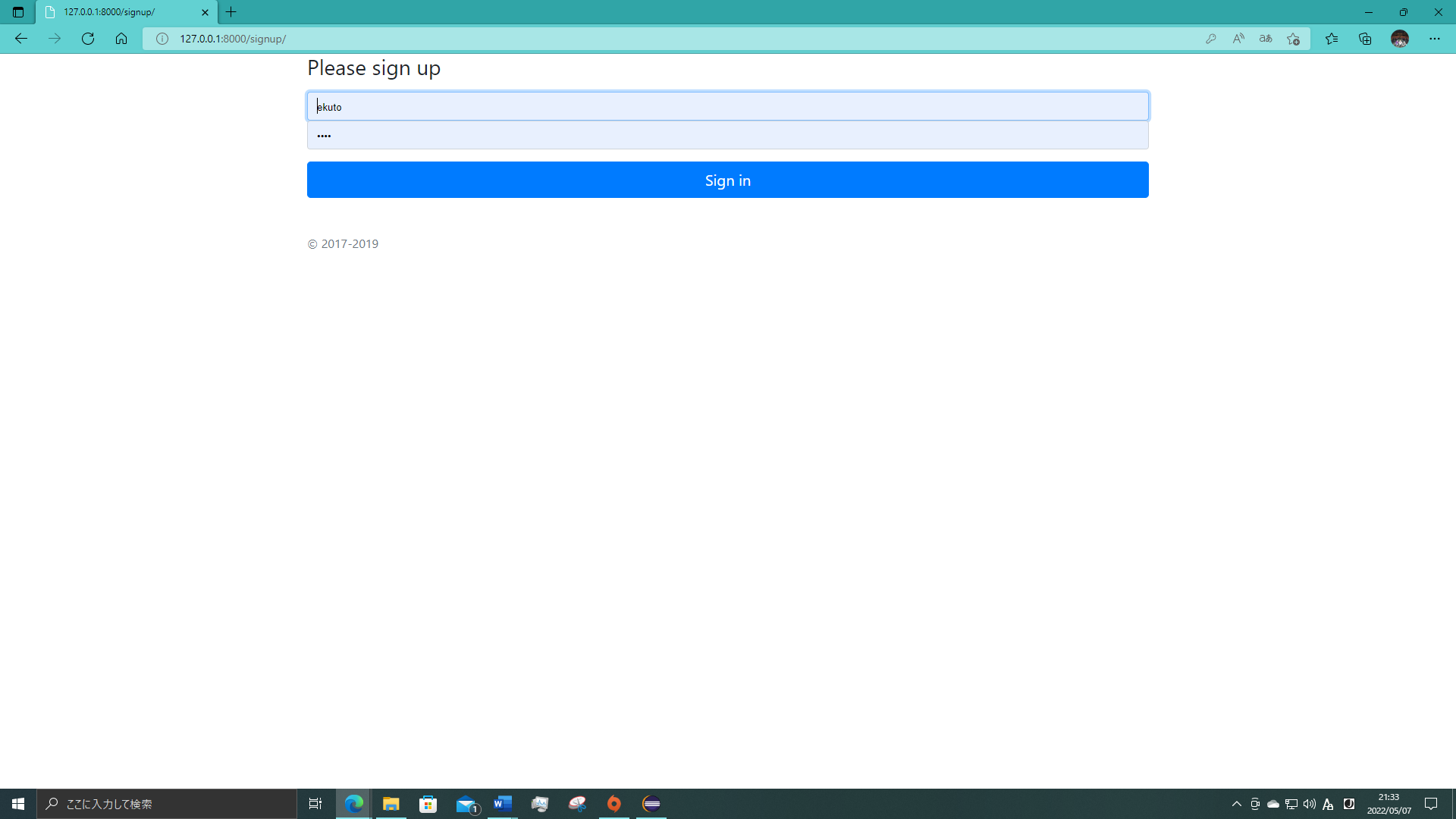
Task: Open the Favorites list icon
Action: (x=1332, y=39)
